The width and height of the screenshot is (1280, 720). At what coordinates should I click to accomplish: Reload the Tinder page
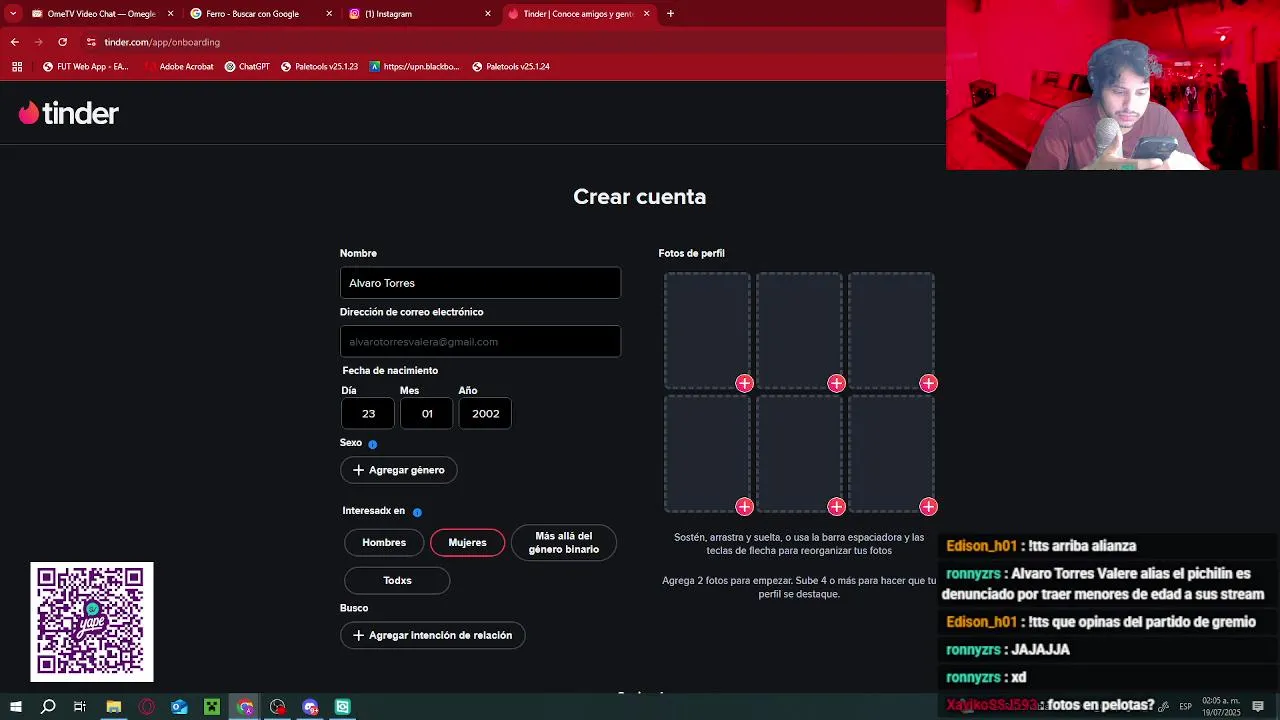point(62,42)
